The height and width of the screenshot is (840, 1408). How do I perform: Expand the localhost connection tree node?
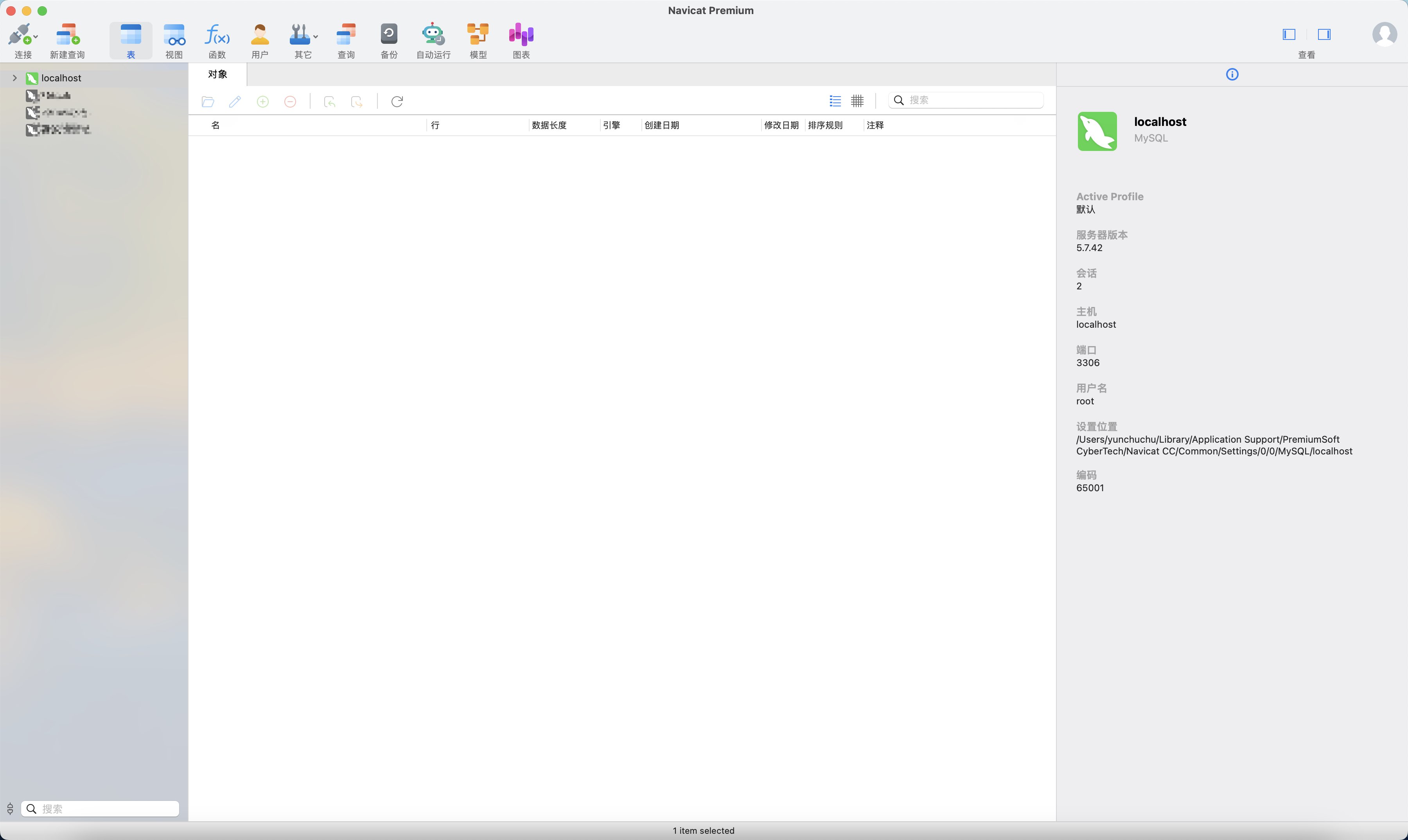(15, 78)
